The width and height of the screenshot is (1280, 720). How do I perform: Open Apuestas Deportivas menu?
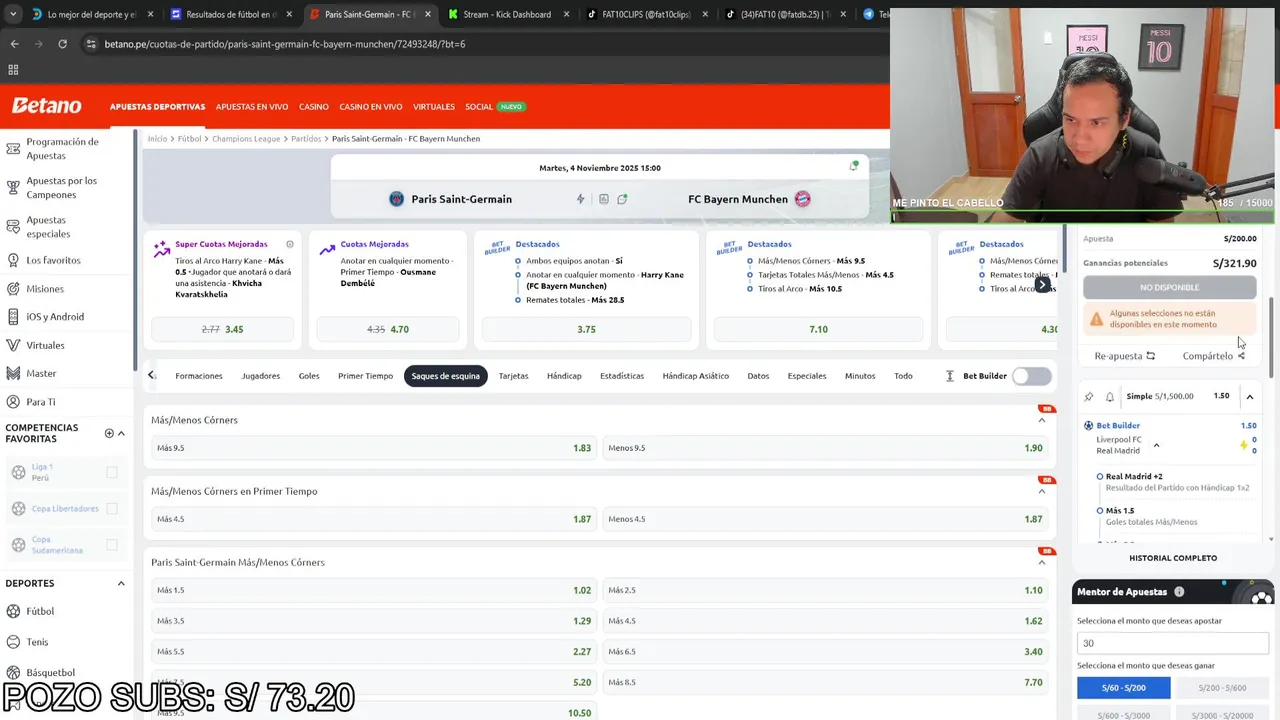click(157, 107)
